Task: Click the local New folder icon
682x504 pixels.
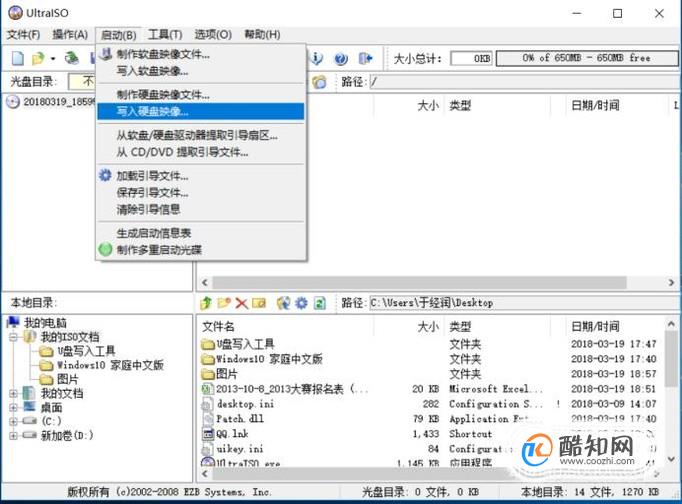Action: click(224, 303)
